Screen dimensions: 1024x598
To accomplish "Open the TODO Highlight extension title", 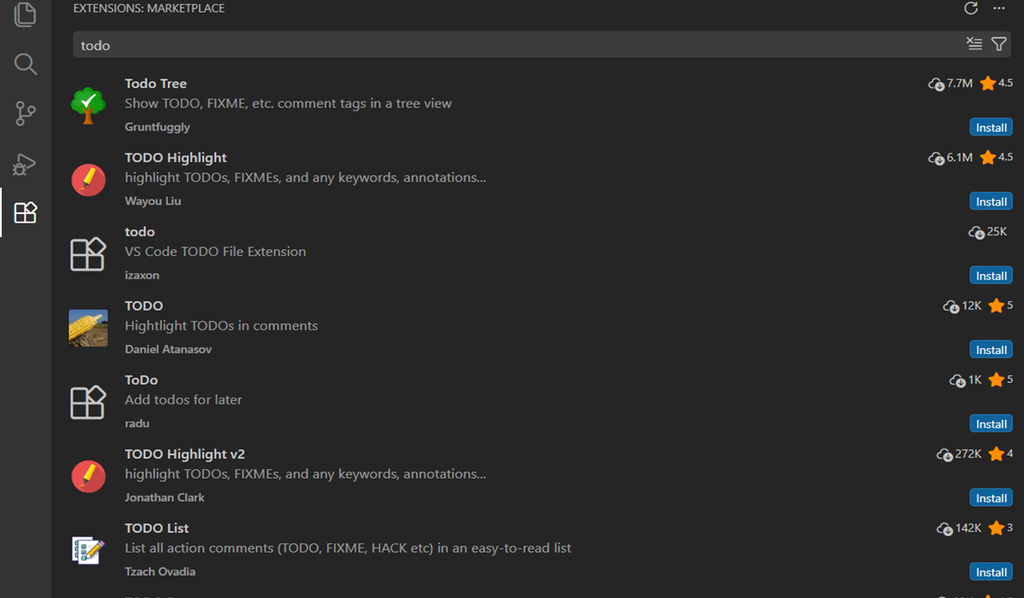I will point(176,158).
